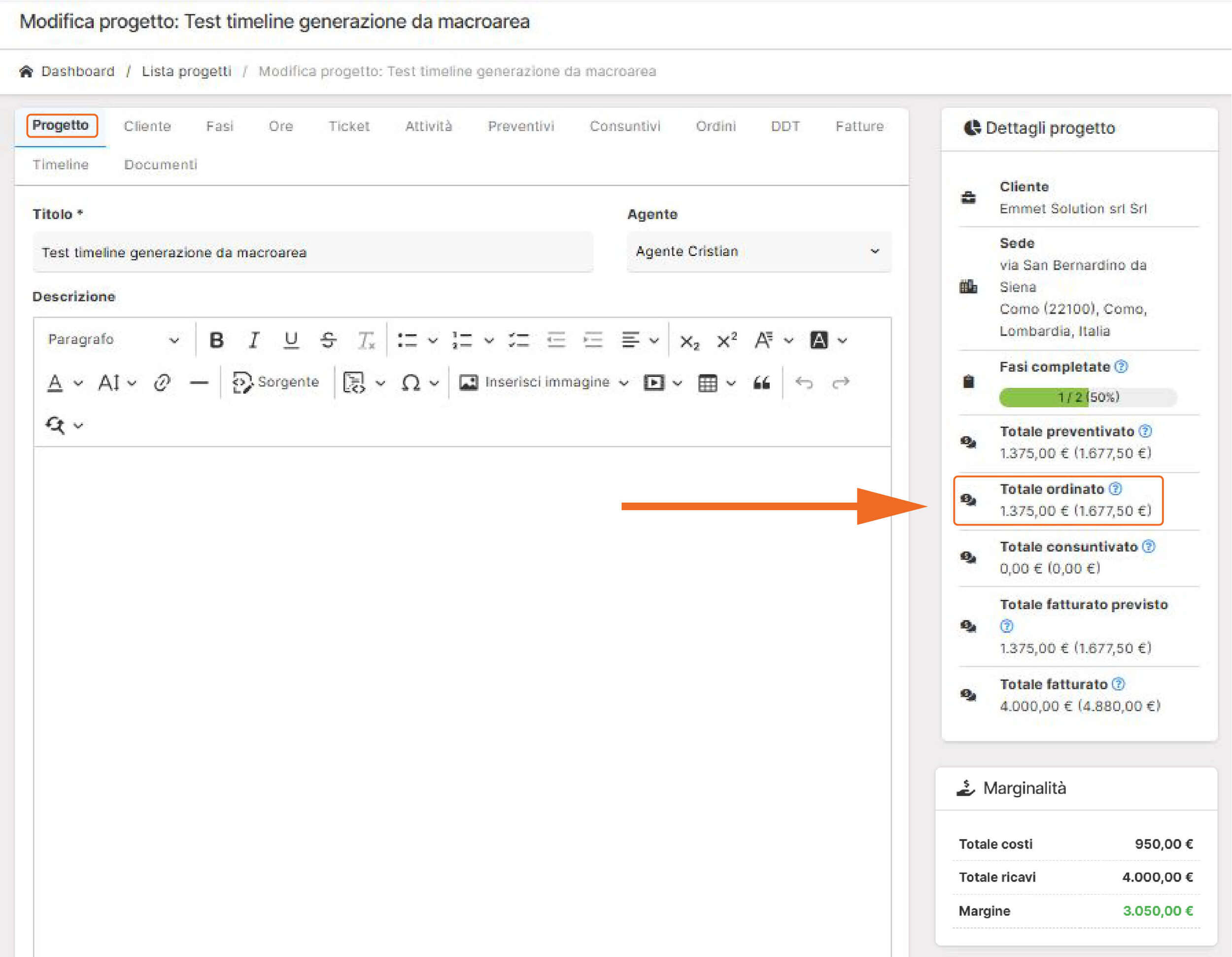Expand Inserisci immagine dropdown arrow
1232x957 pixels.
[624, 383]
